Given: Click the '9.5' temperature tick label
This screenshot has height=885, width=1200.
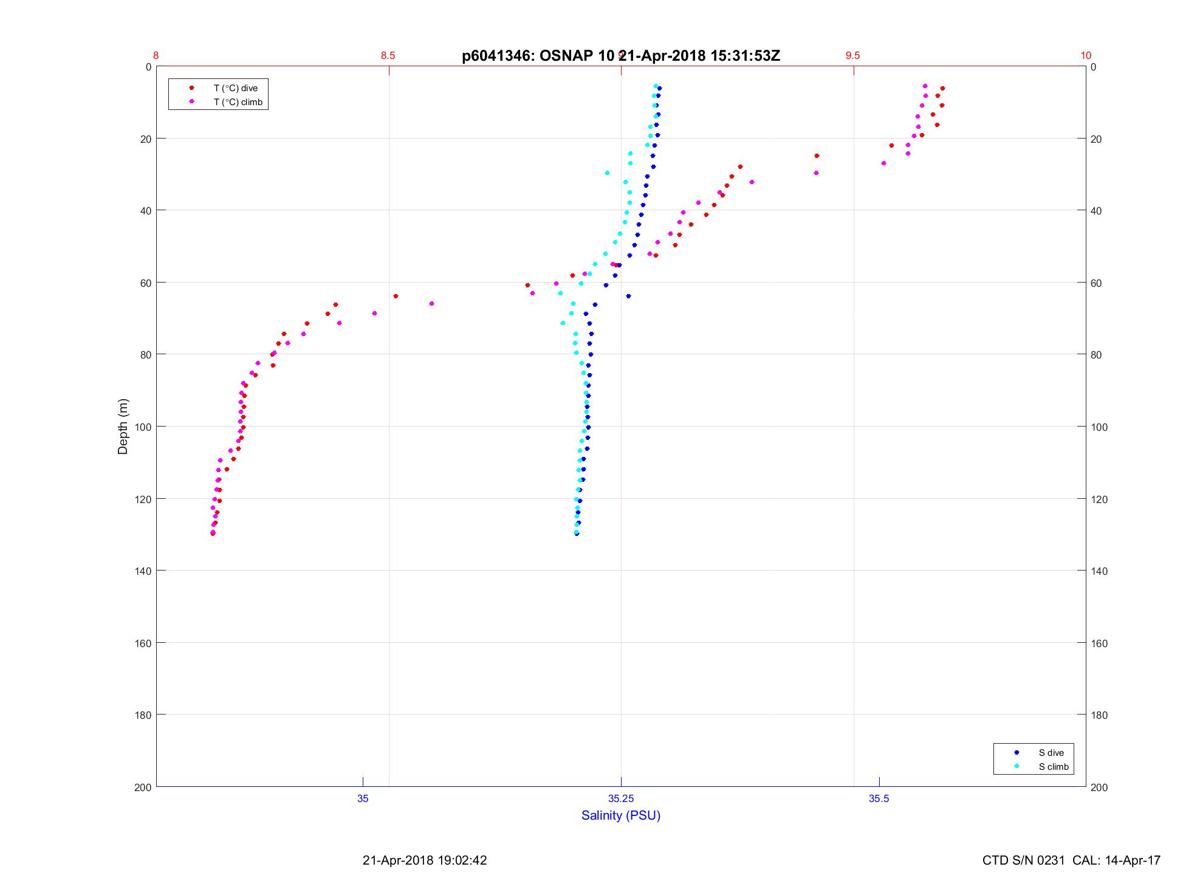Looking at the screenshot, I should [x=852, y=55].
